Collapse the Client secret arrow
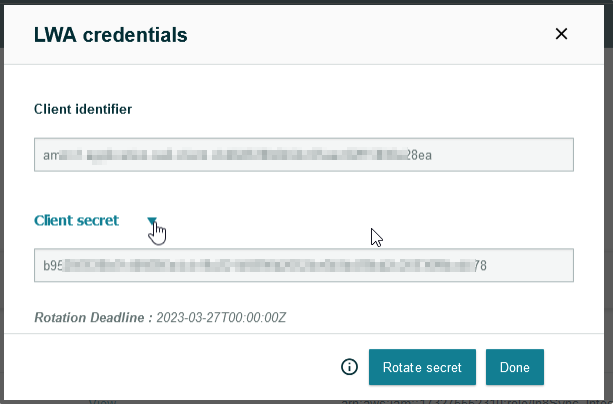616x407 pixels. click(152, 221)
